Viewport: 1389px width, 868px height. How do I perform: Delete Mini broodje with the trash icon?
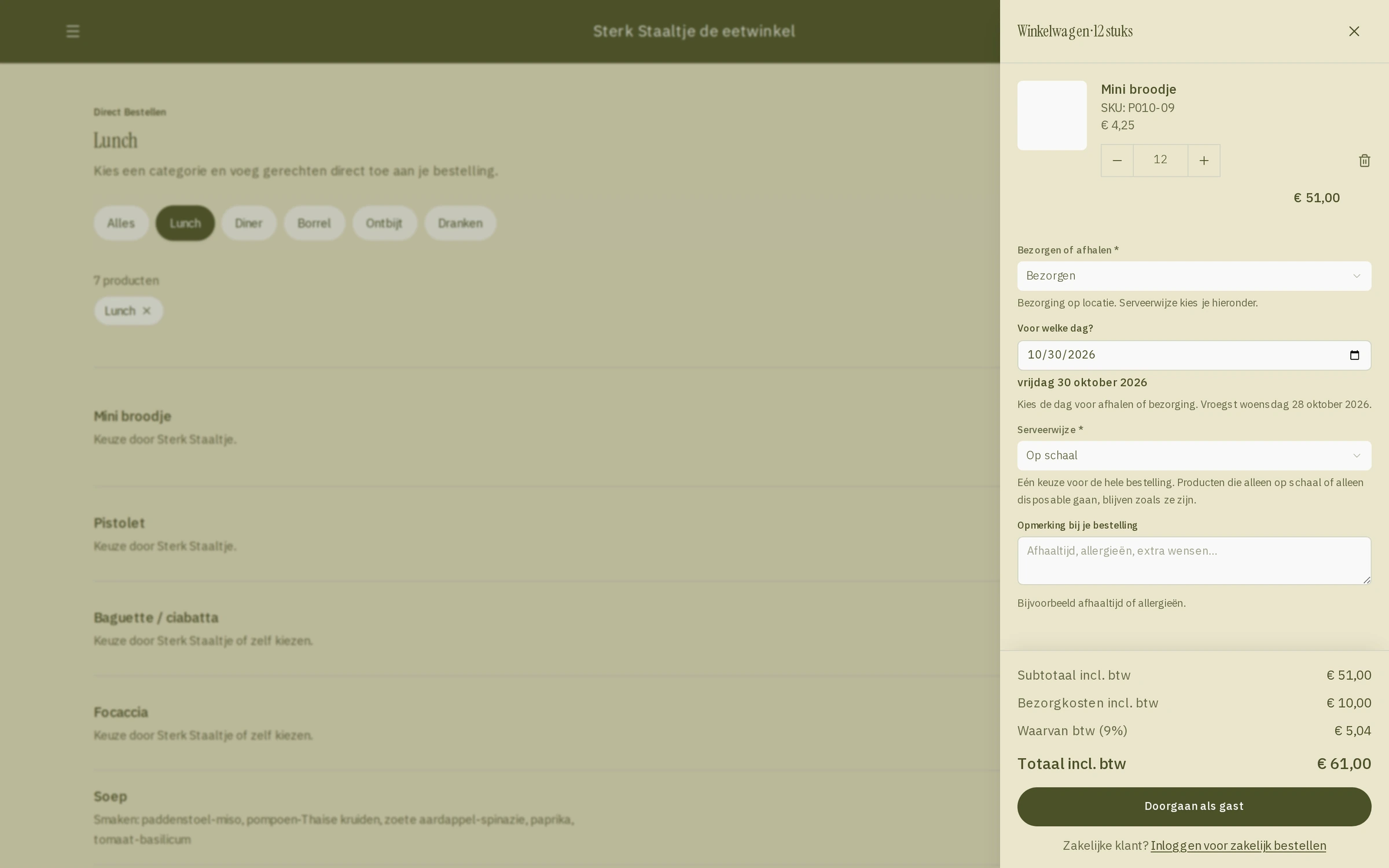pos(1364,160)
